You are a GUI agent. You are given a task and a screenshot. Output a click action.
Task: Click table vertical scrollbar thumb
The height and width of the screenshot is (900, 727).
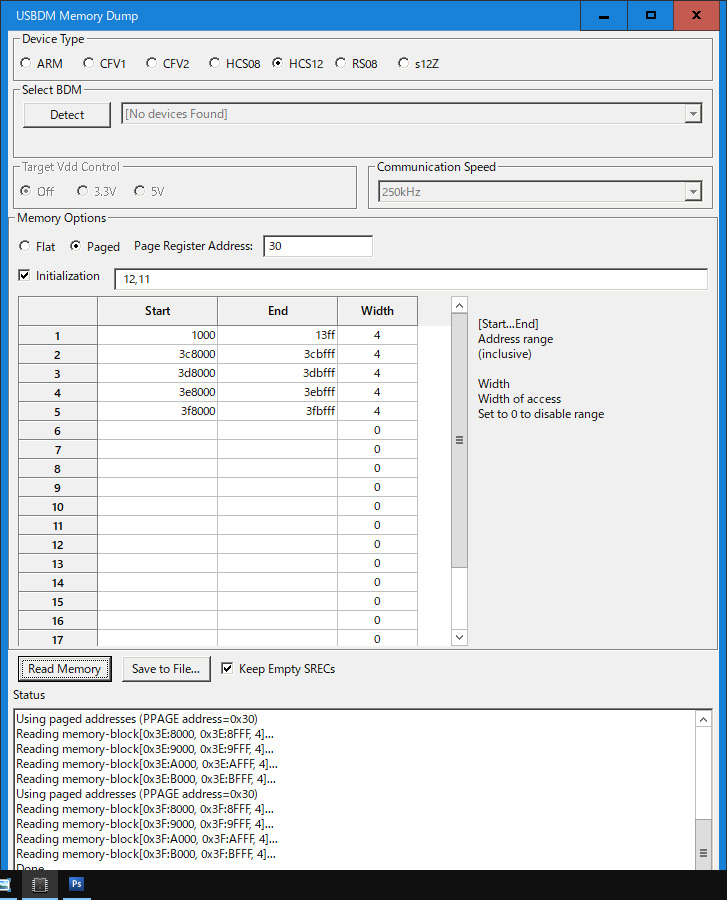460,440
